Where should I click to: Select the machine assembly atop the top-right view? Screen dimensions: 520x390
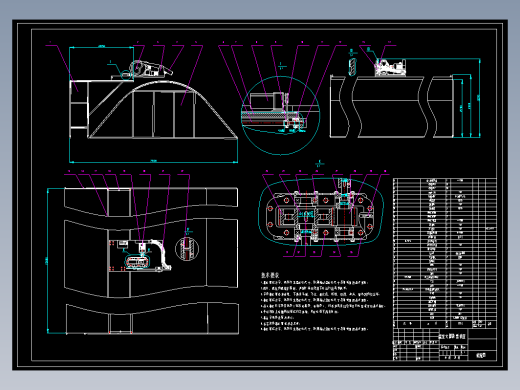[x=390, y=68]
